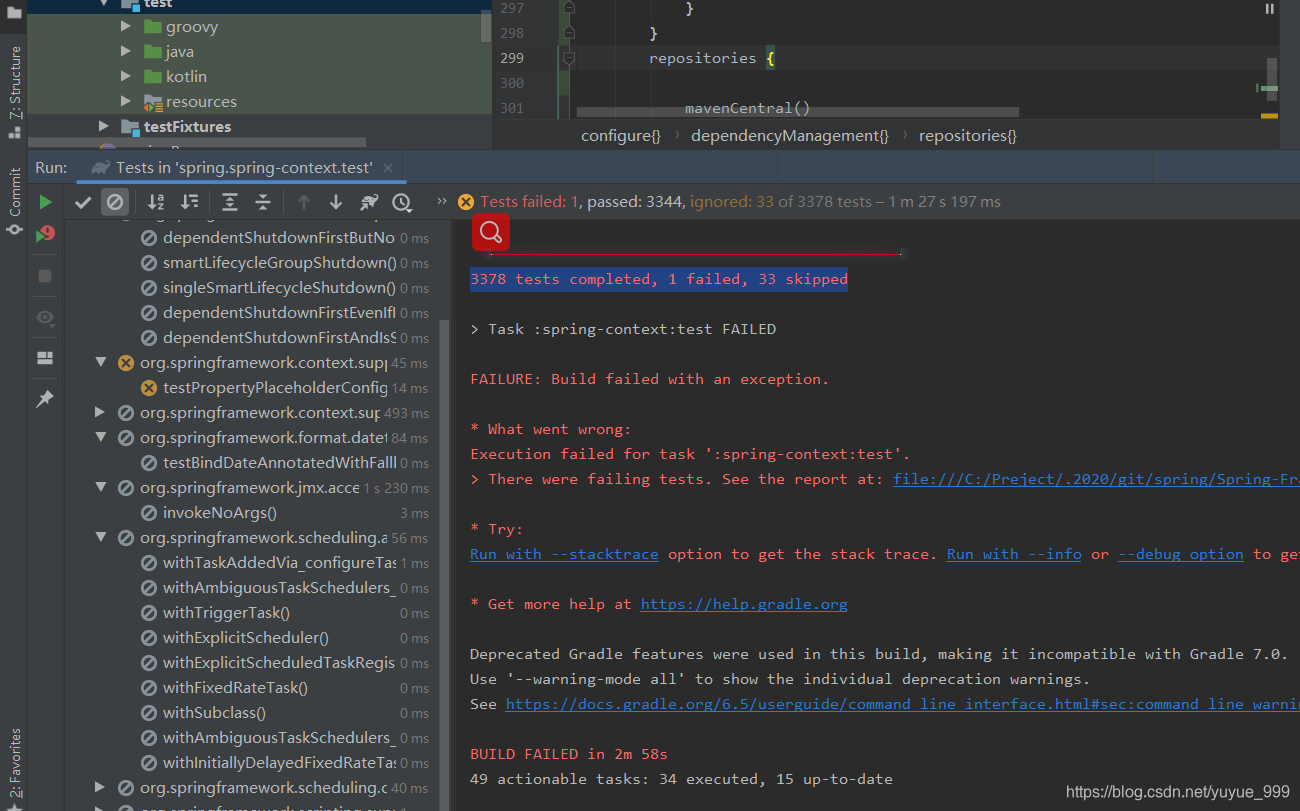Collapse org.springframework.context.sup 45 ms node
The height and width of the screenshot is (811, 1300).
[101, 363]
